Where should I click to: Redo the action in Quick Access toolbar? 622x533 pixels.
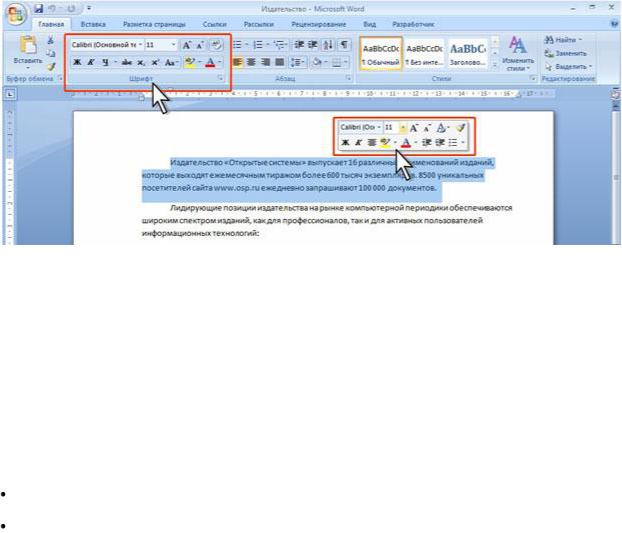tap(71, 8)
